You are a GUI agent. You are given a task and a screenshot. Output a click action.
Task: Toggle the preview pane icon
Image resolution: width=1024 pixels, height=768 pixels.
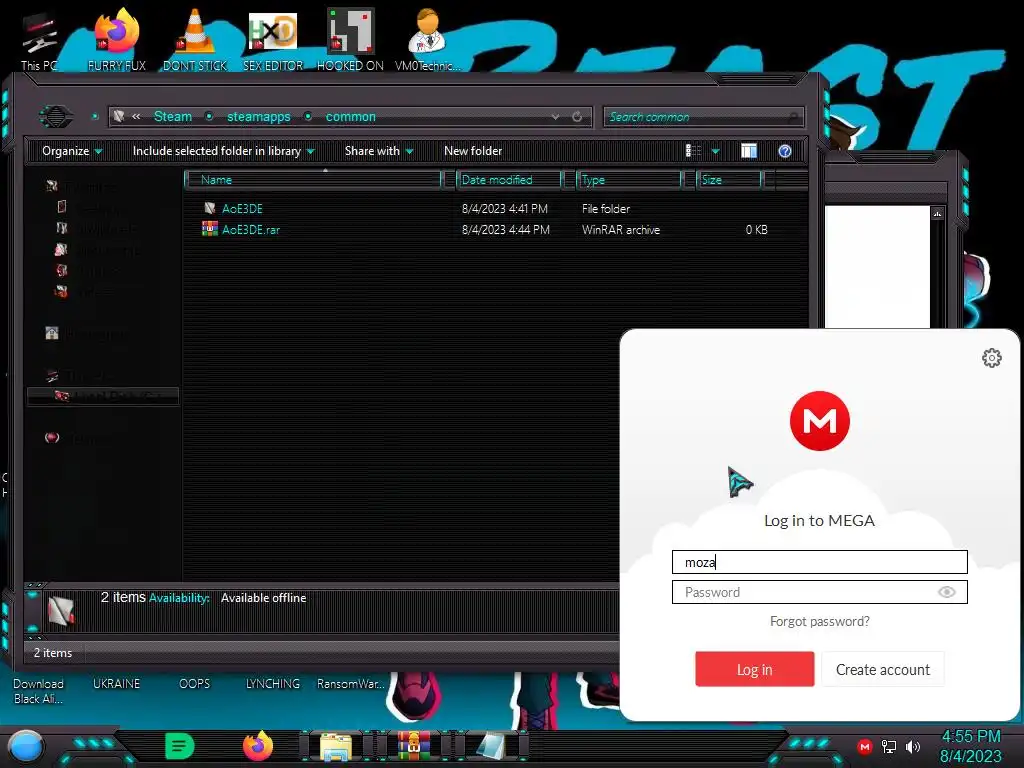click(x=749, y=152)
